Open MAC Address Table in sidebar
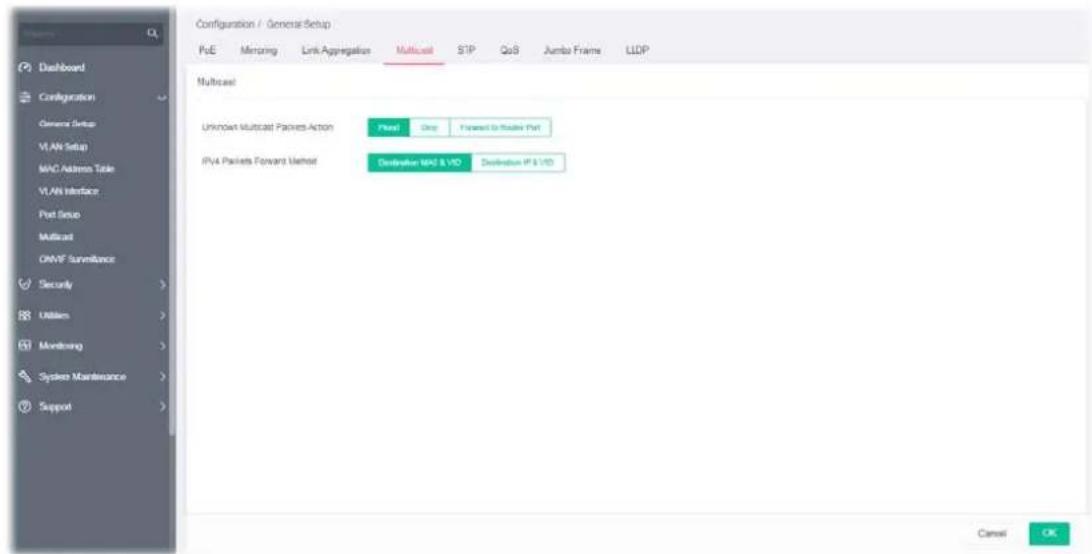Screen dimensions: 1092x554 [x=77, y=169]
